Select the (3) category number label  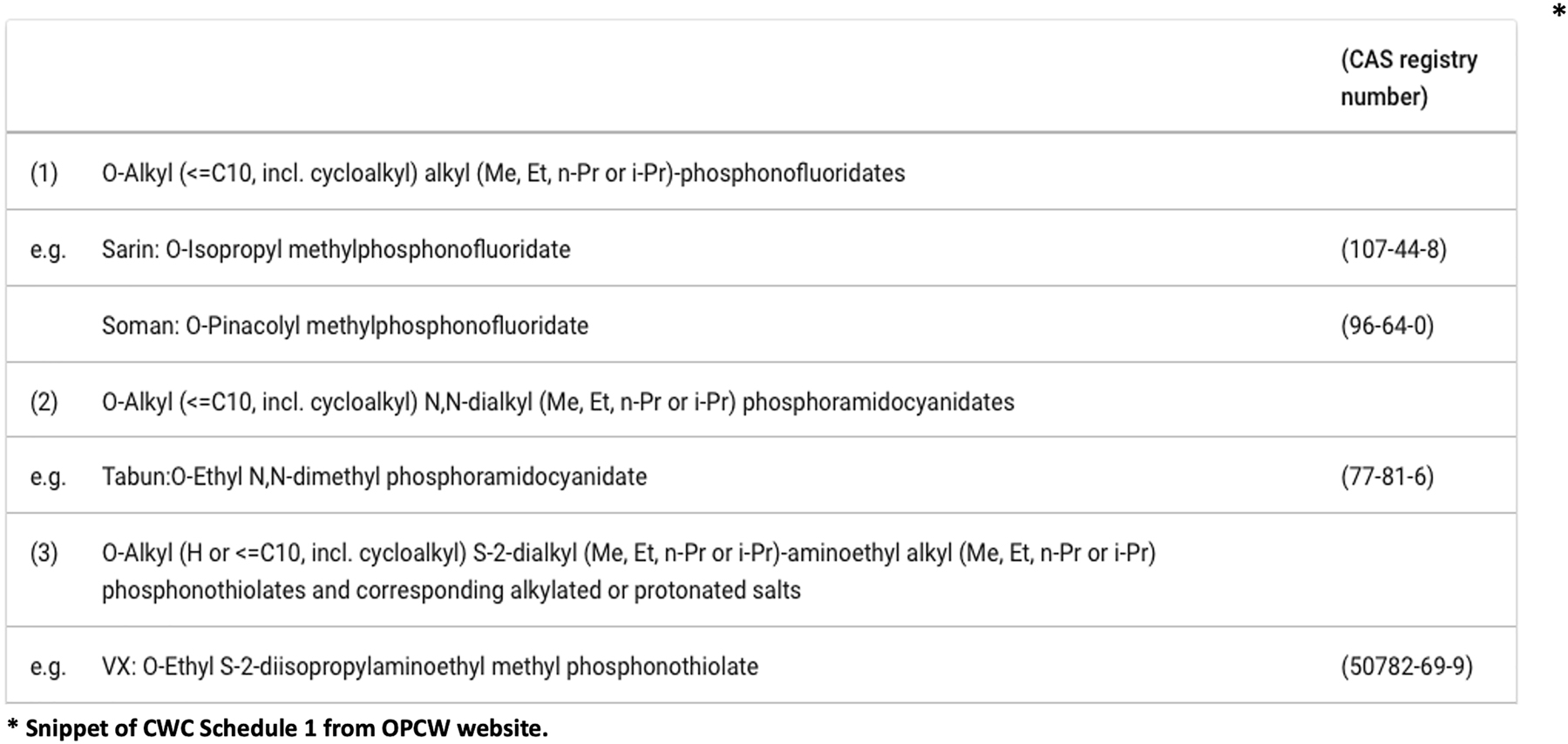pos(44,553)
